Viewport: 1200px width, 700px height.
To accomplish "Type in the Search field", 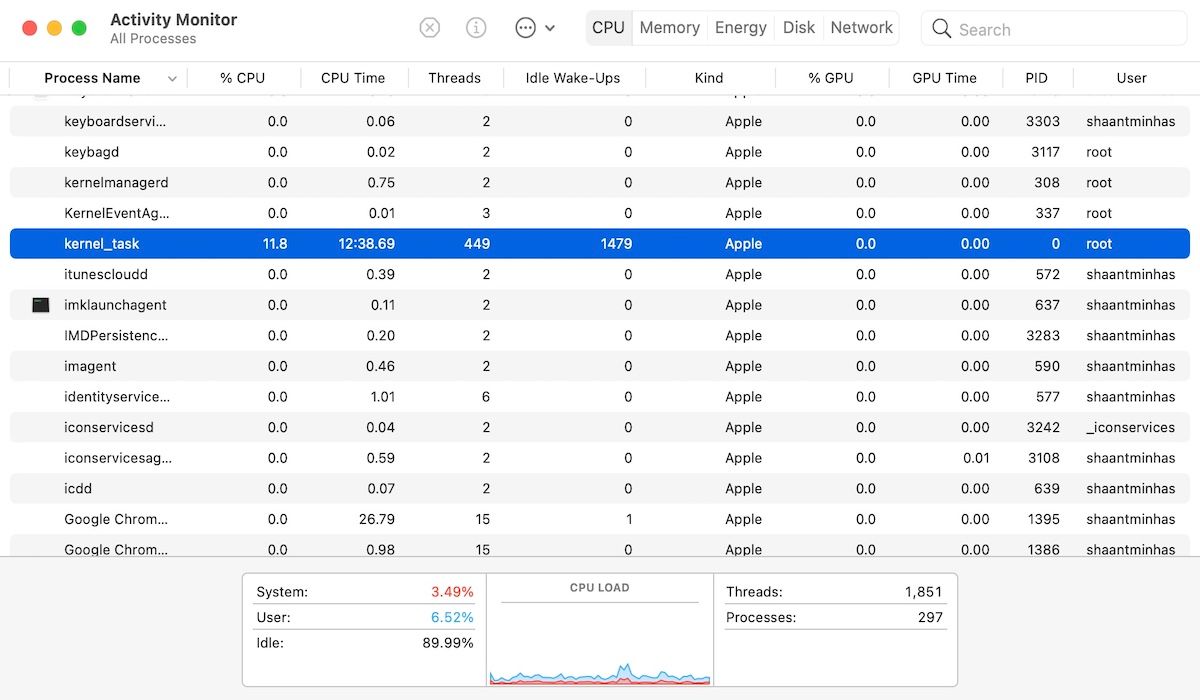I will [x=1060, y=29].
